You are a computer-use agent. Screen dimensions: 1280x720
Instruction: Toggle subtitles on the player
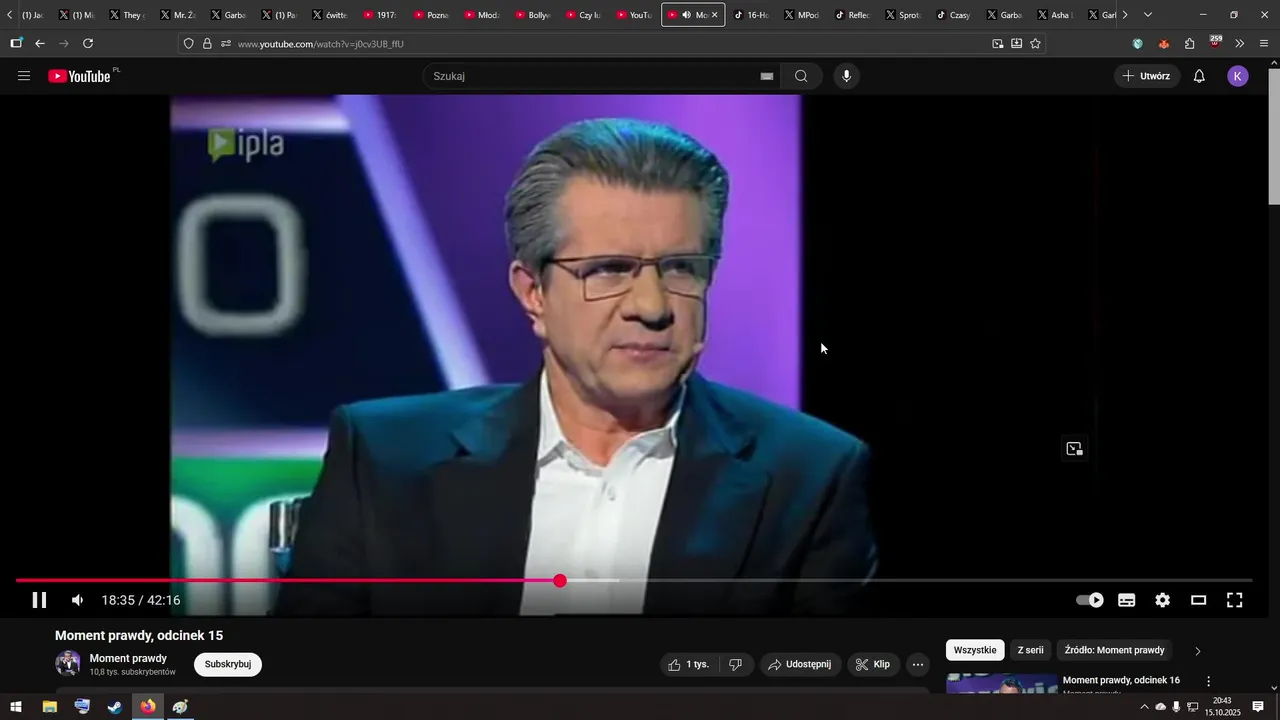coord(1127,600)
